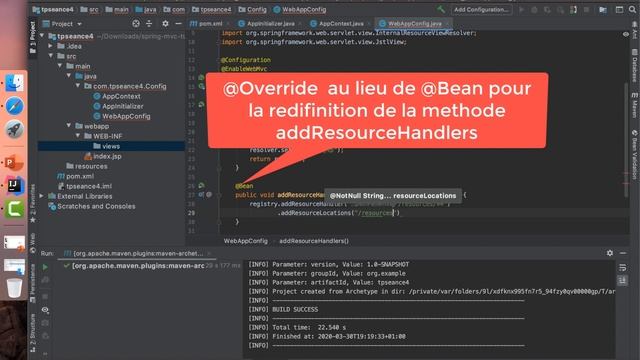Collapse the java folder arrow
This screenshot has height=360, width=640.
tap(69, 76)
